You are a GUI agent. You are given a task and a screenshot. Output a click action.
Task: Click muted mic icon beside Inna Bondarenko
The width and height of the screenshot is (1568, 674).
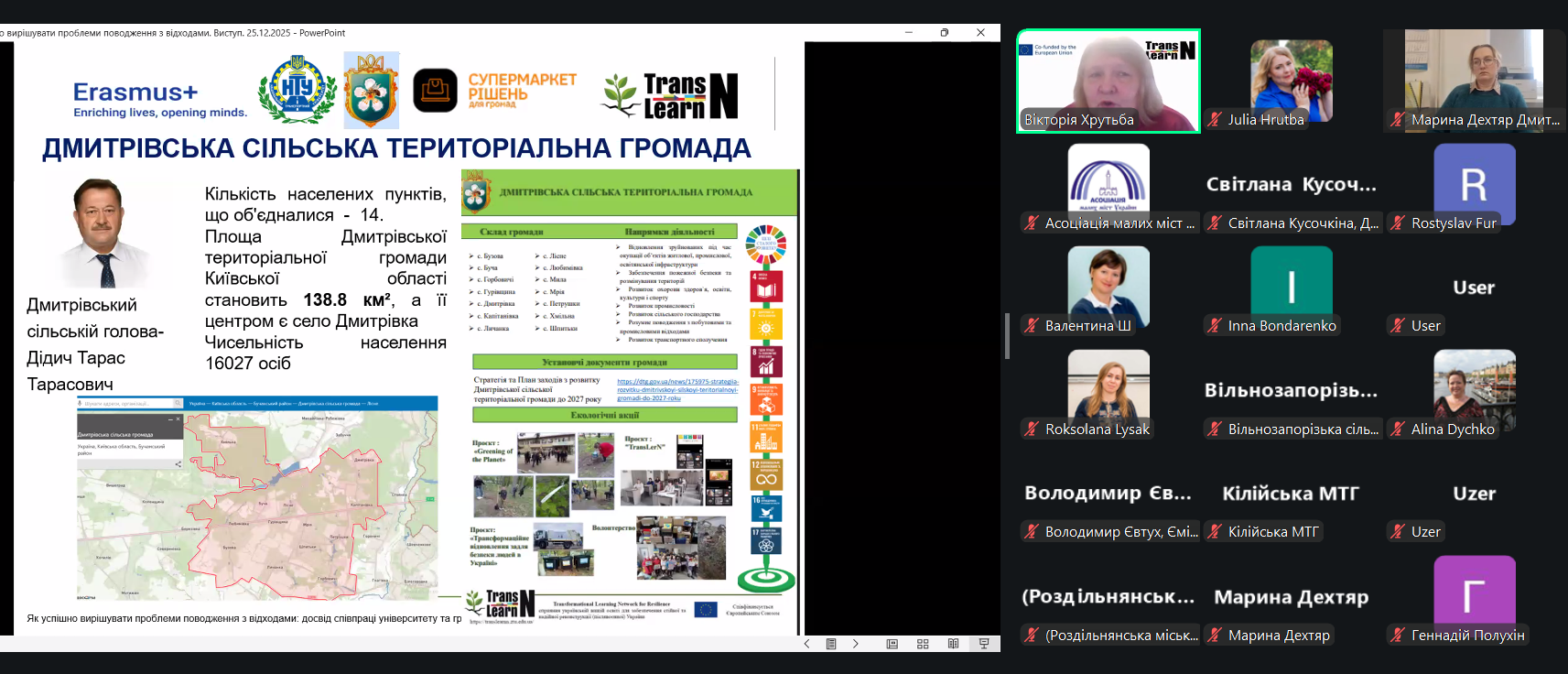click(x=1215, y=325)
